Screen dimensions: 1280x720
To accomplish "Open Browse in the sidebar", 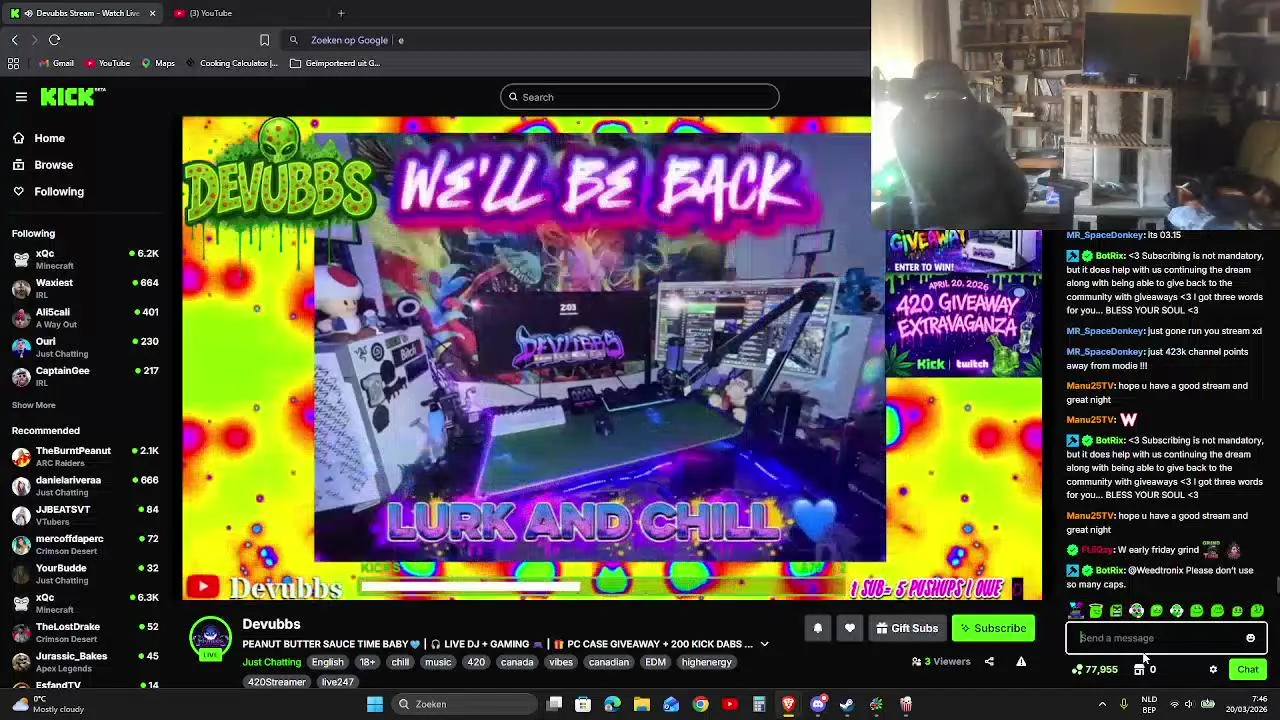I will 42,165.
